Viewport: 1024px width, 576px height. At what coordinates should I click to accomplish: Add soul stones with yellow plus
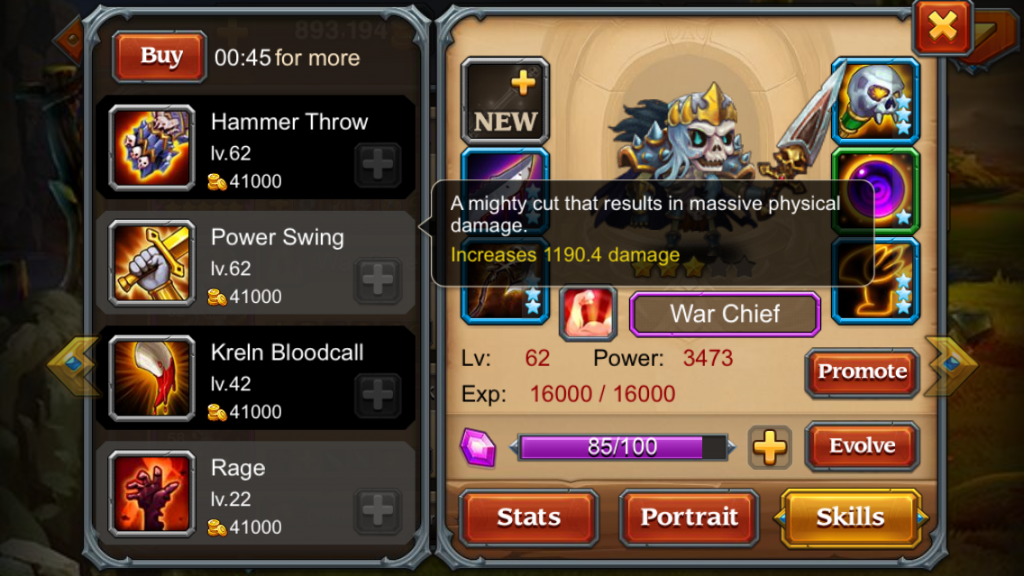point(770,447)
